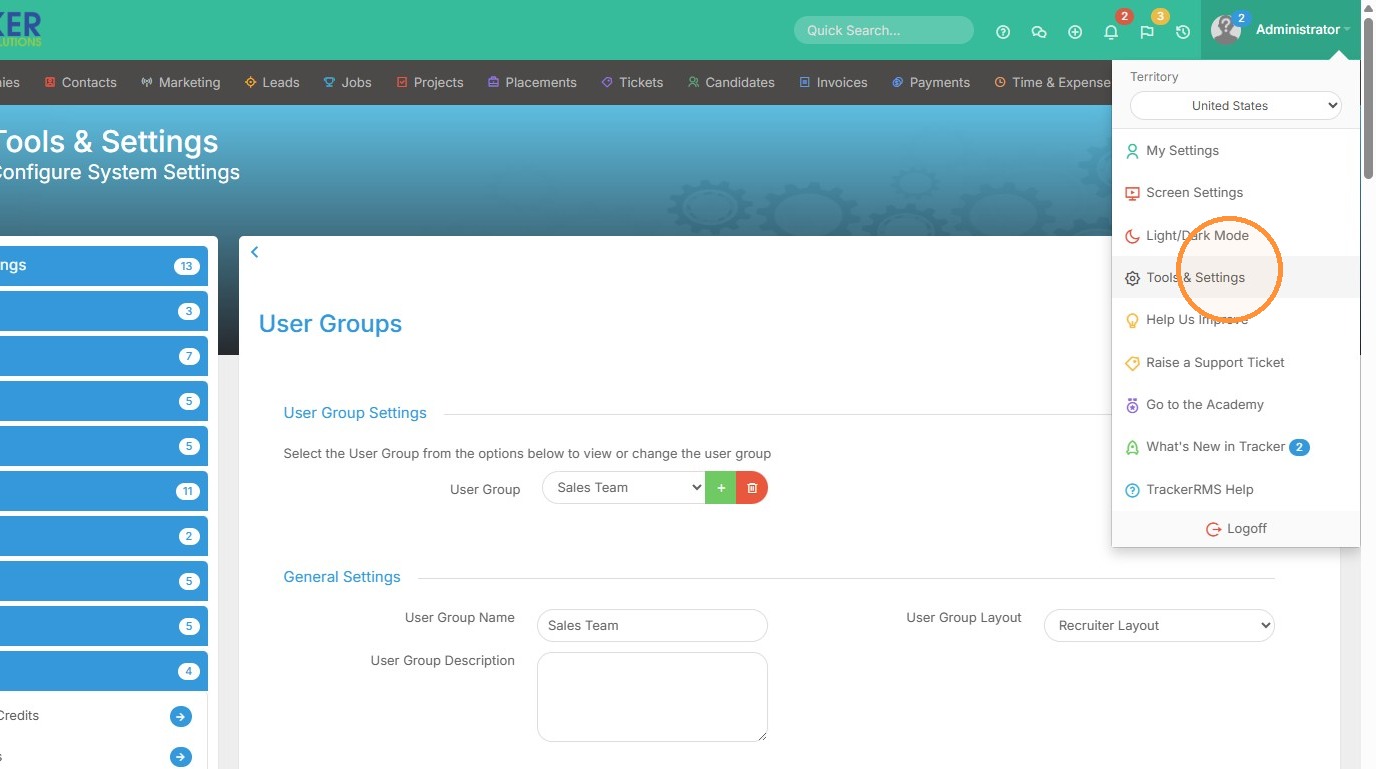Click the red delete user group trash icon
Viewport: 1376px width, 769px height.
click(752, 488)
